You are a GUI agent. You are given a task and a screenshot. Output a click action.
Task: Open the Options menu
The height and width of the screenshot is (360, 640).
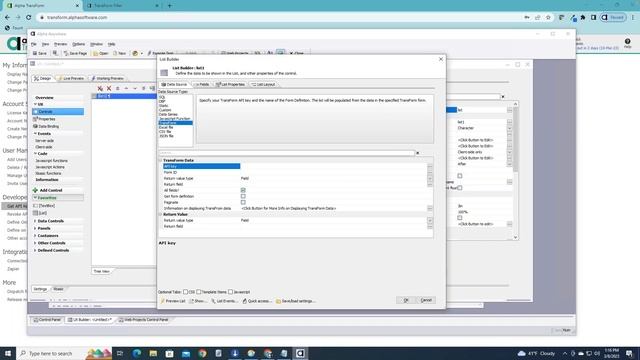[x=78, y=44]
